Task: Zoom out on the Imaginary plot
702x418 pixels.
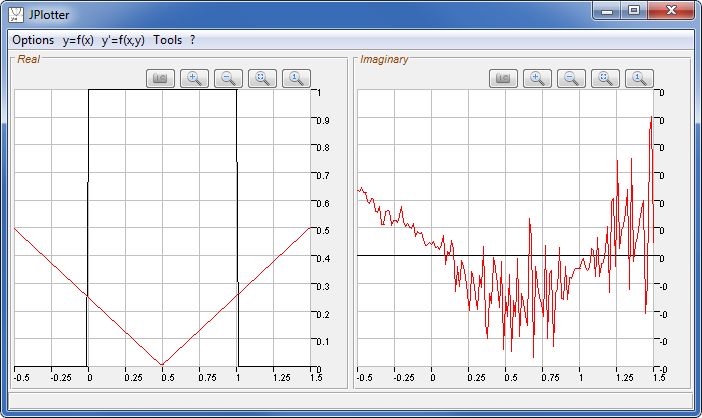Action: [x=572, y=78]
